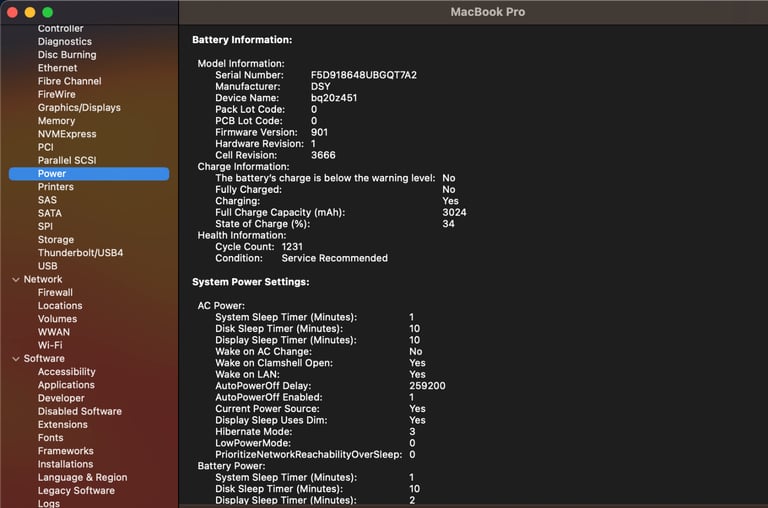The height and width of the screenshot is (508, 768).
Task: Open Developer software item
Action: pos(61,399)
